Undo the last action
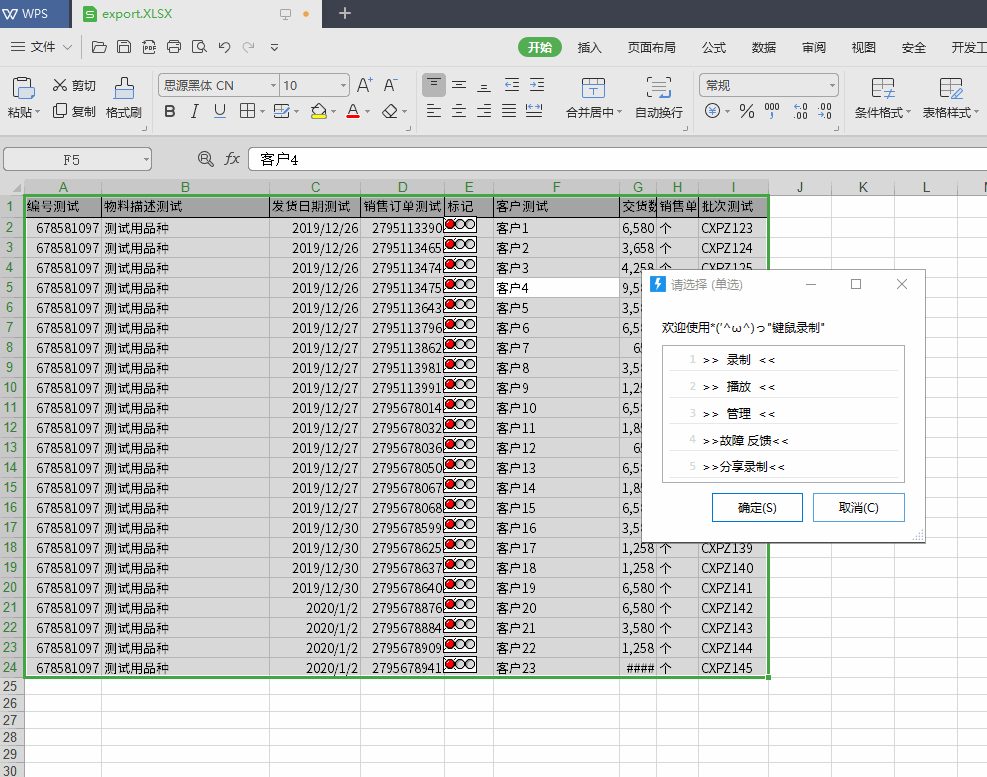Viewport: 987px width, 777px height. tap(224, 47)
